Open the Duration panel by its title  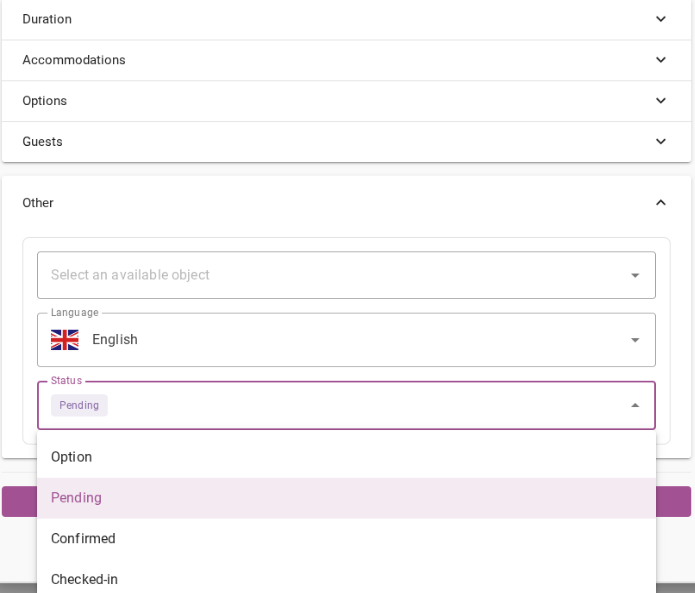coord(47,19)
